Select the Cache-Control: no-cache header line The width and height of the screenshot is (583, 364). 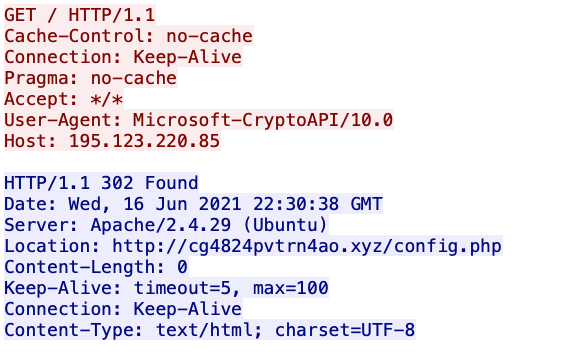click(x=129, y=36)
